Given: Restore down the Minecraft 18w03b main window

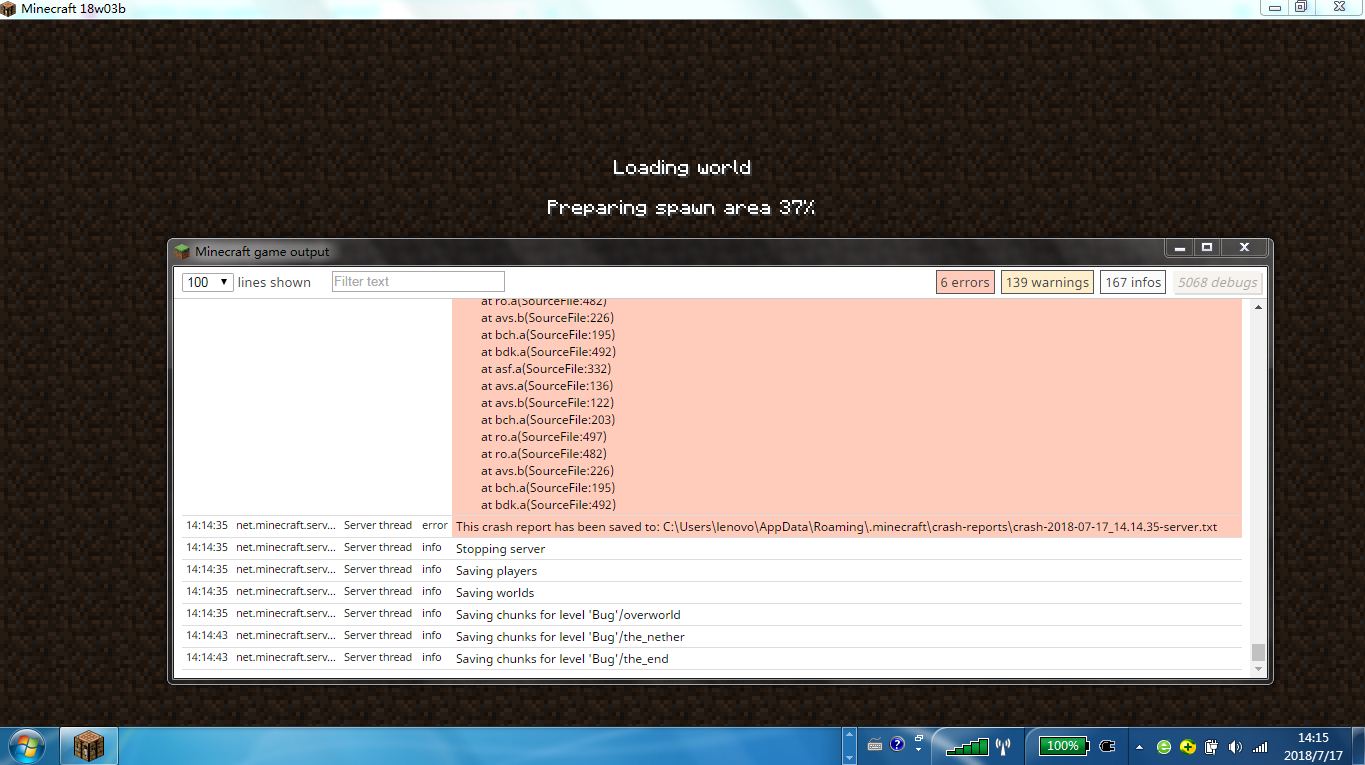Looking at the screenshot, I should point(1301,8).
